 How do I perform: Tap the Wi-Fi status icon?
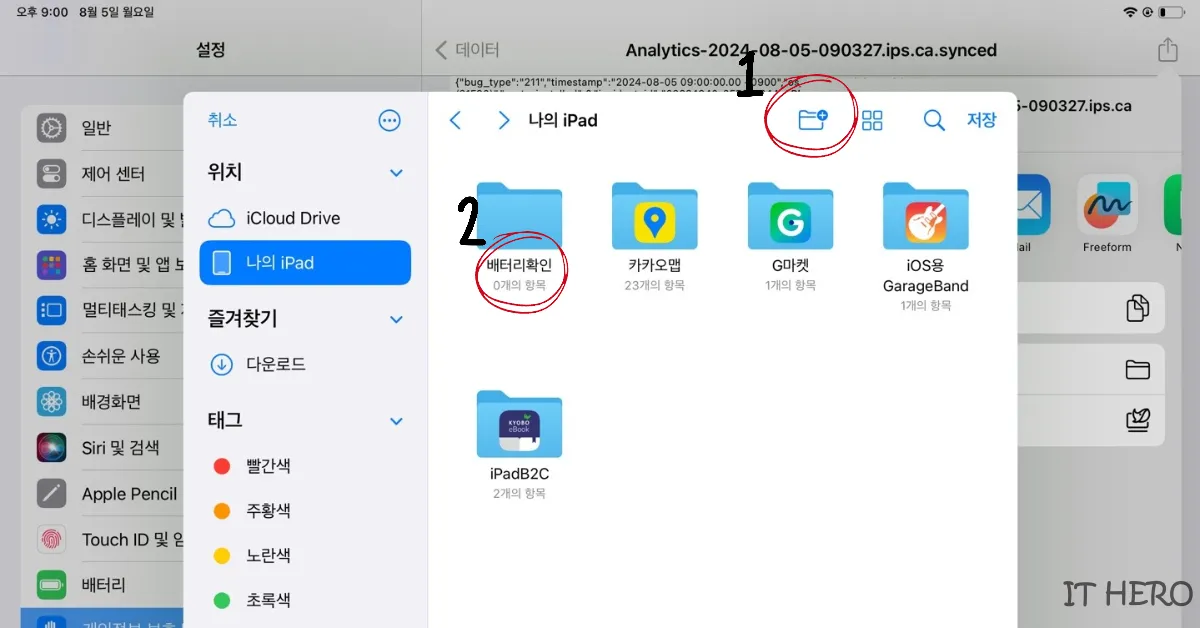coord(1131,12)
